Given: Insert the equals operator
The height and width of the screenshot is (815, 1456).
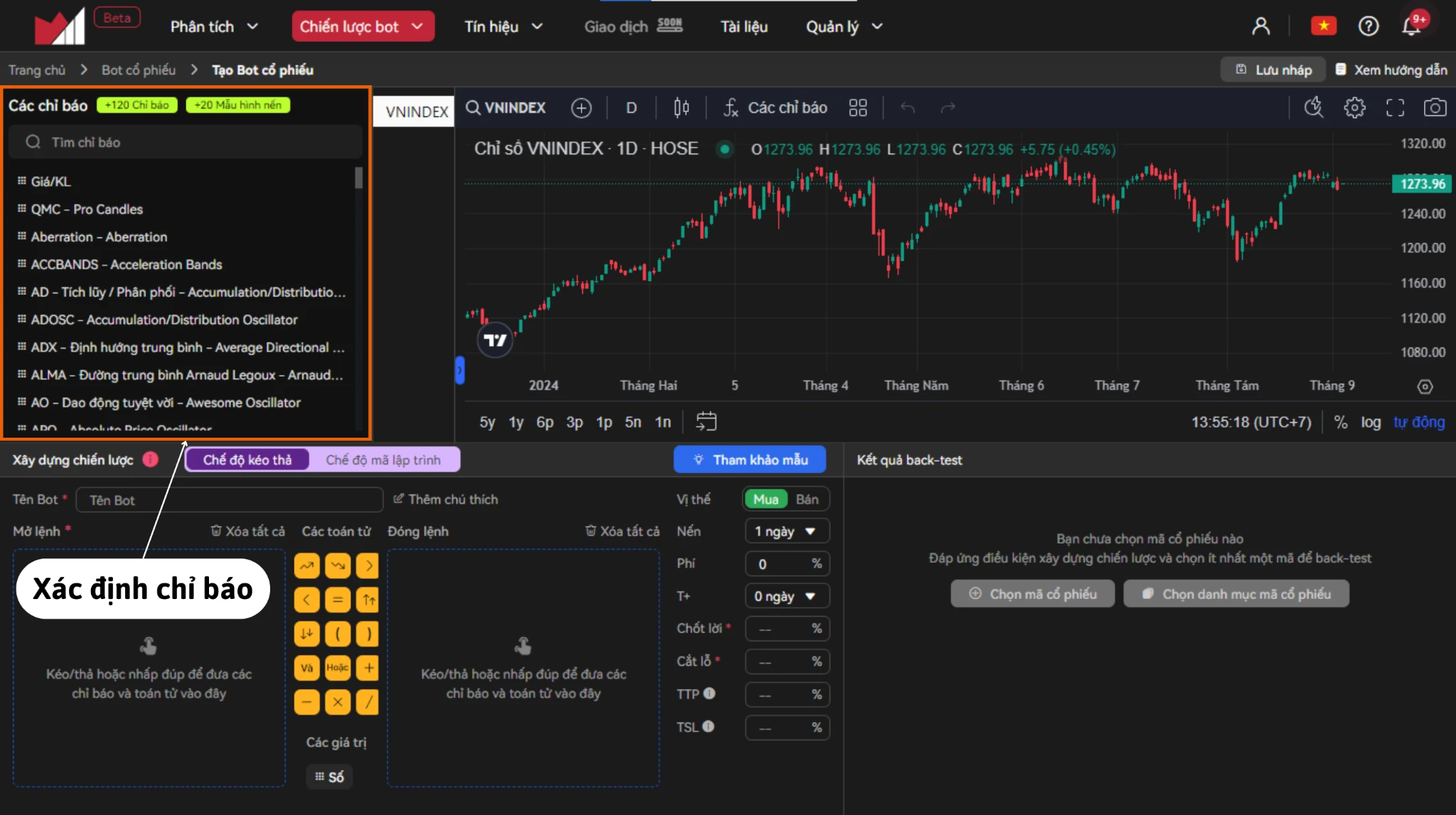Looking at the screenshot, I should (338, 600).
